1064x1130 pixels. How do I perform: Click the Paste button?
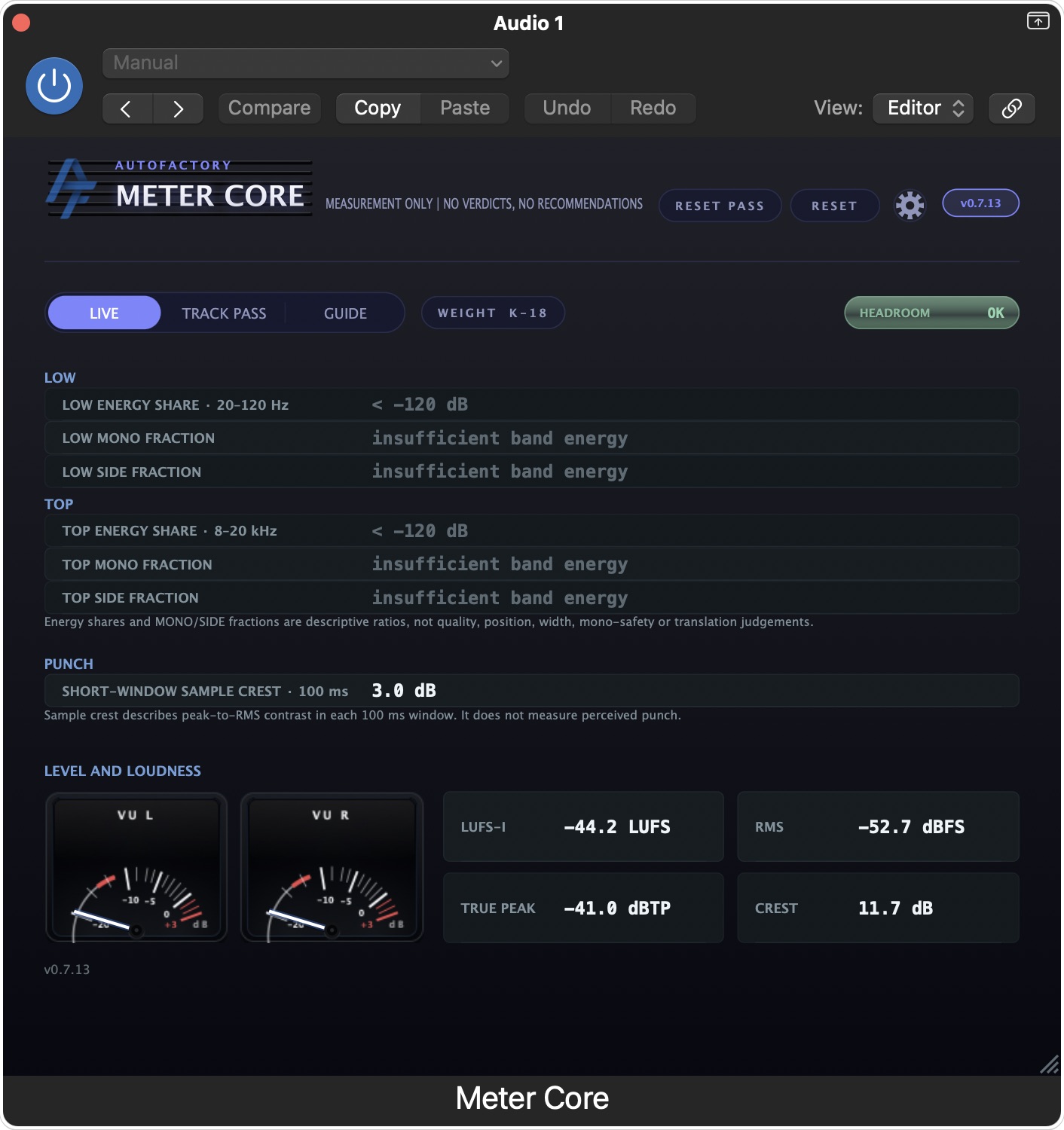(x=465, y=108)
